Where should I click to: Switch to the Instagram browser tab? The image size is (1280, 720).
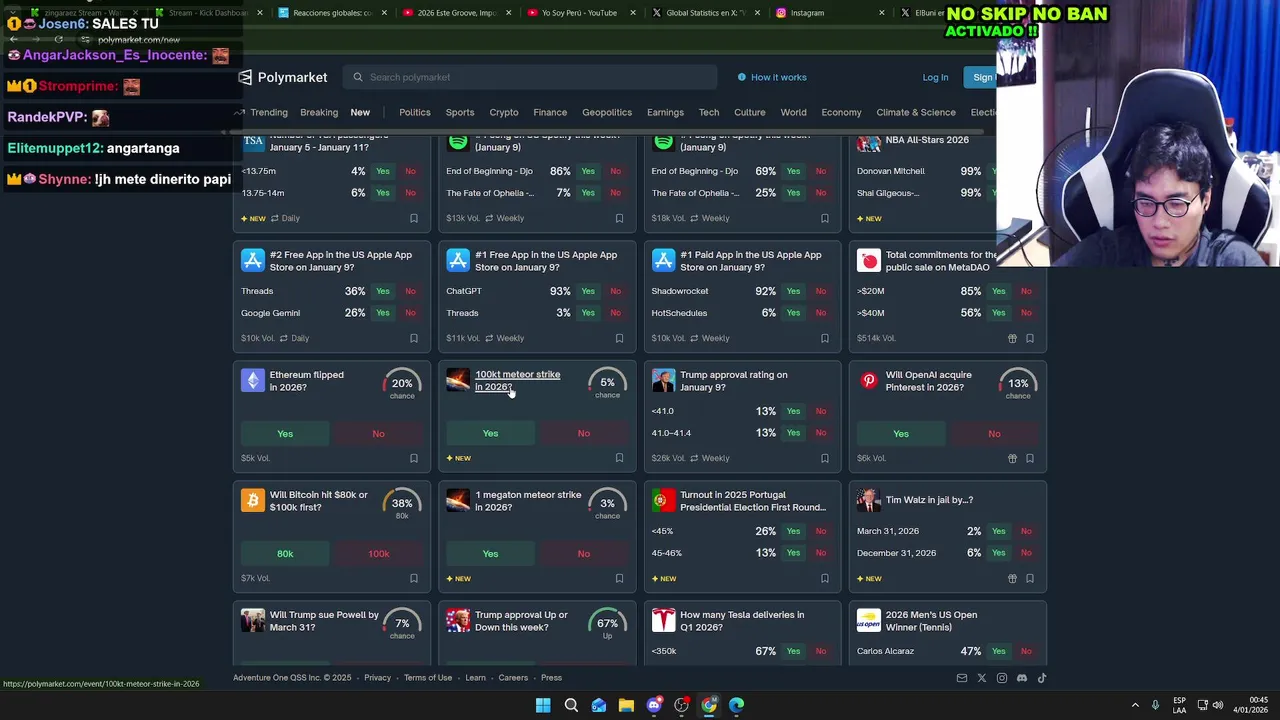pyautogui.click(x=830, y=13)
